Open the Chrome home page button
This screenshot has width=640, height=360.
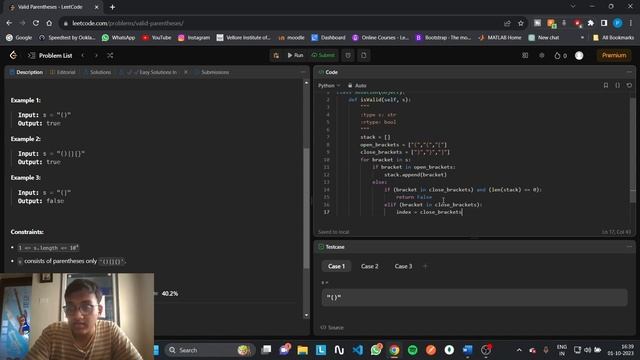tap(49, 23)
